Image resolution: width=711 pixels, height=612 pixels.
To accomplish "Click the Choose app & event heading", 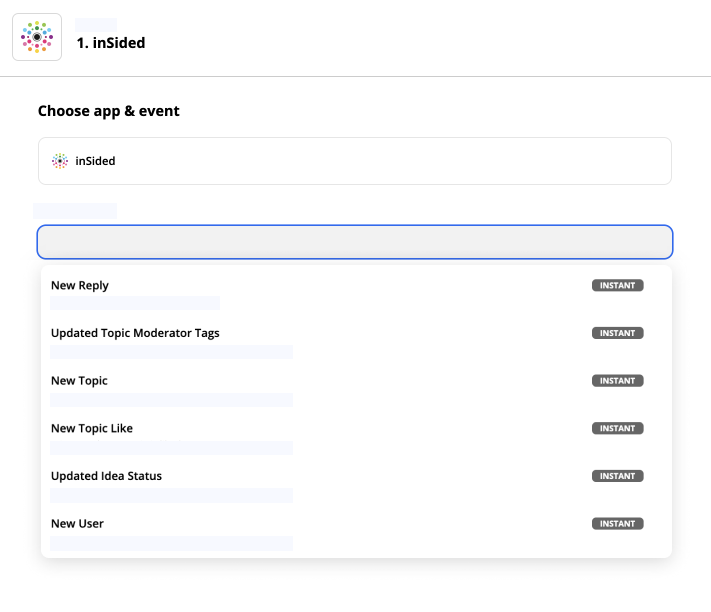I will pos(108,111).
